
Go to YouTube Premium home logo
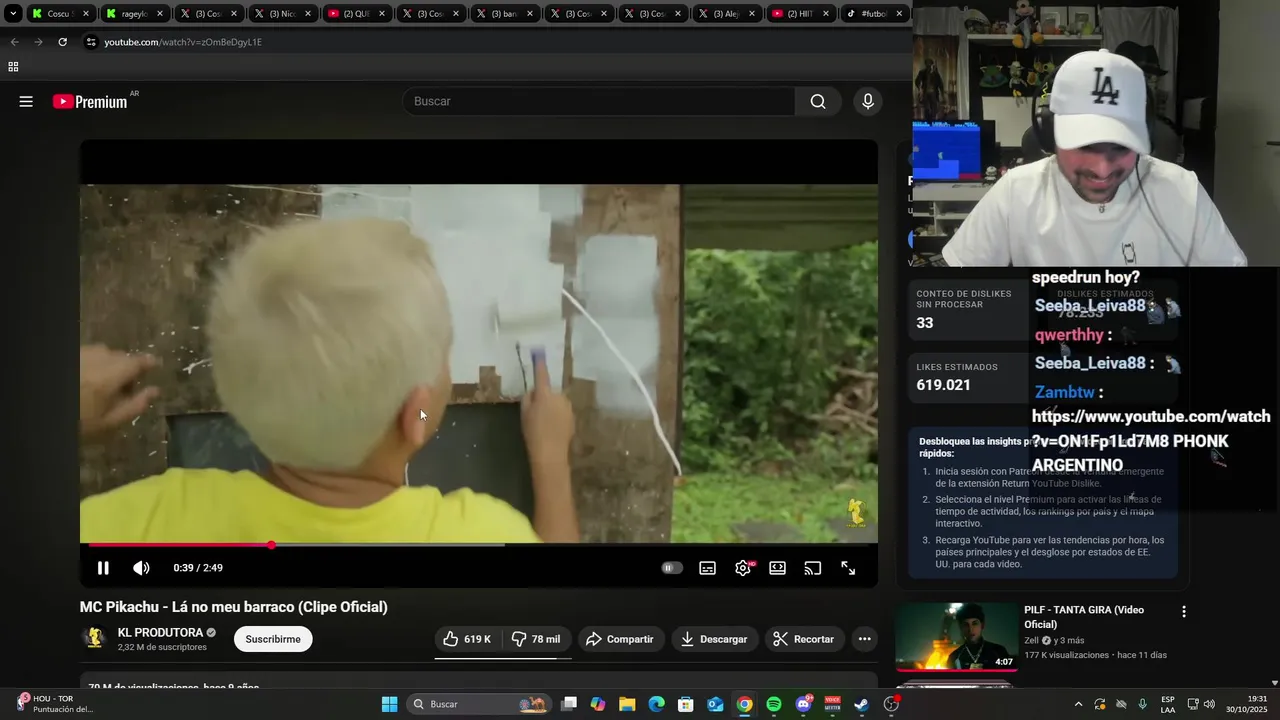[90, 101]
